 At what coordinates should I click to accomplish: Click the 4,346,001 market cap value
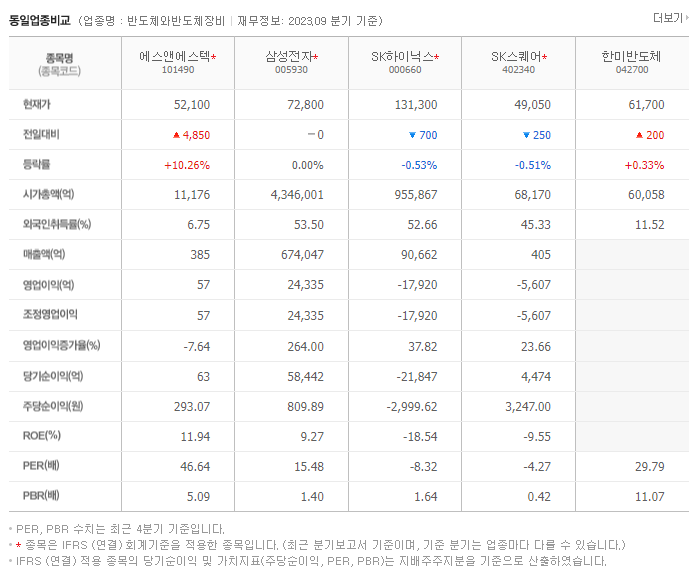pos(297,195)
